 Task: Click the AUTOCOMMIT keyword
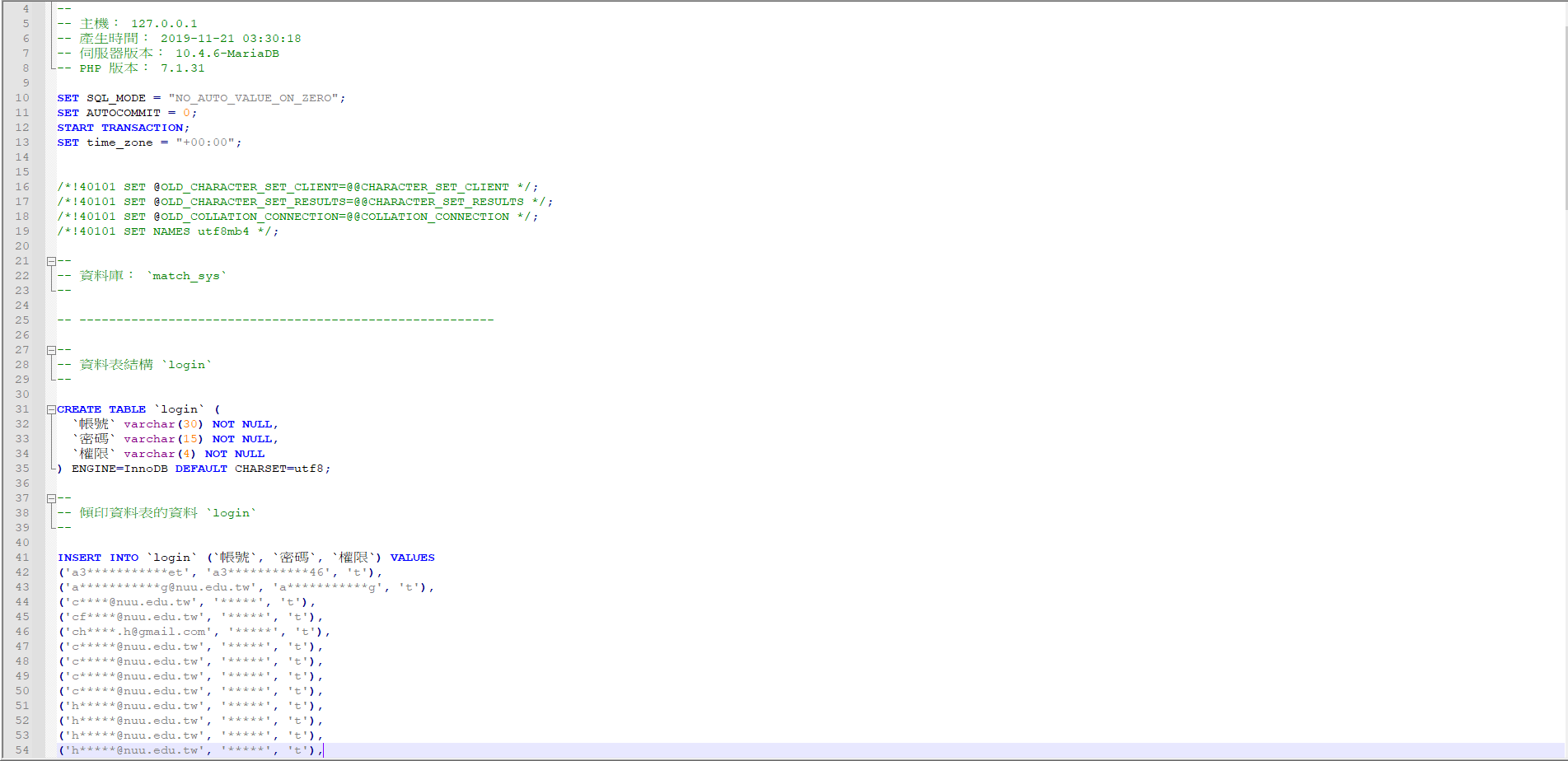(x=124, y=113)
